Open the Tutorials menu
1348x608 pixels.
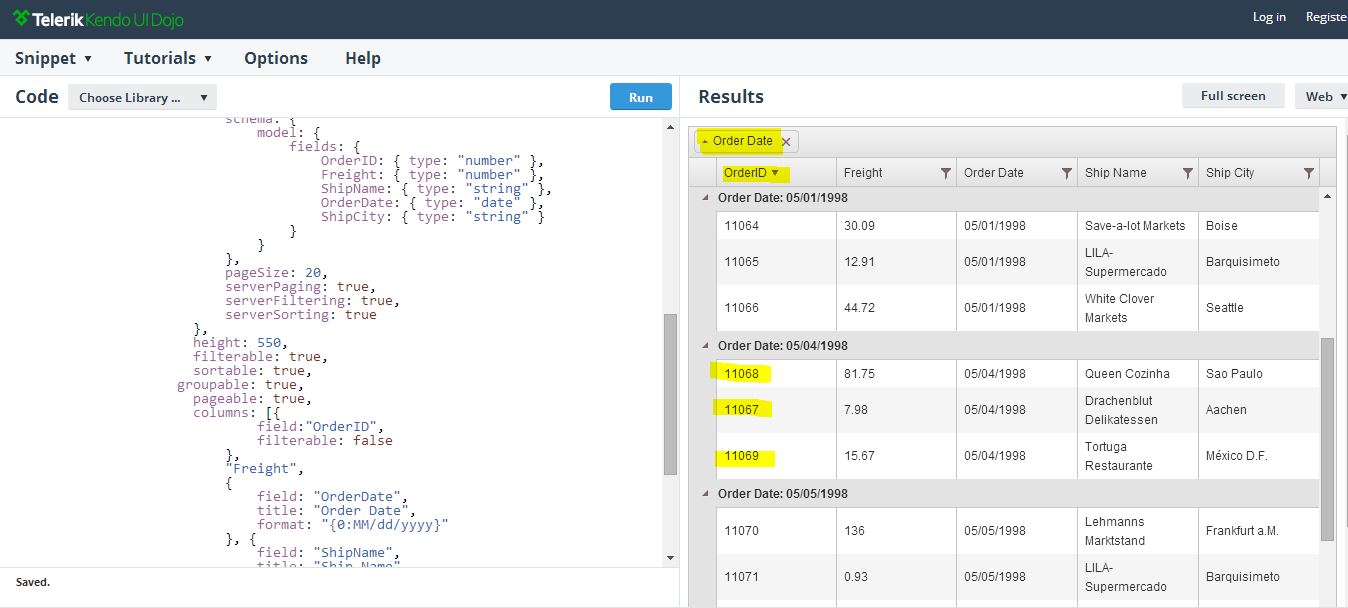tap(168, 58)
